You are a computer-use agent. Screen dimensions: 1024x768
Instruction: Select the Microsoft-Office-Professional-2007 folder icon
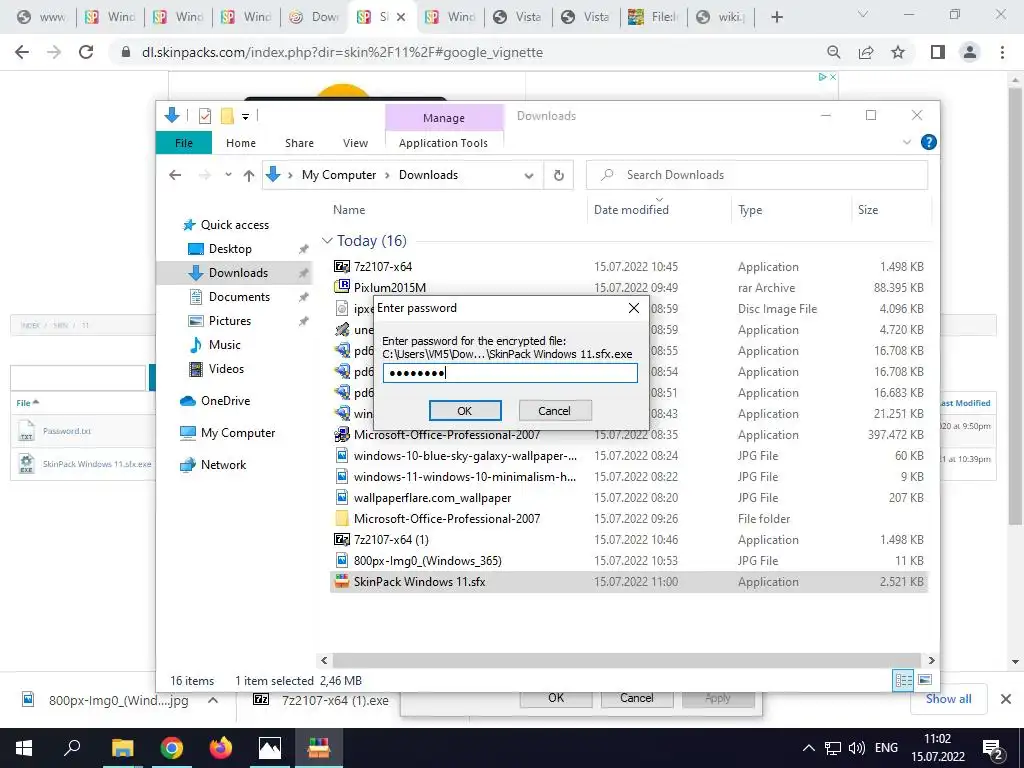[342, 519]
